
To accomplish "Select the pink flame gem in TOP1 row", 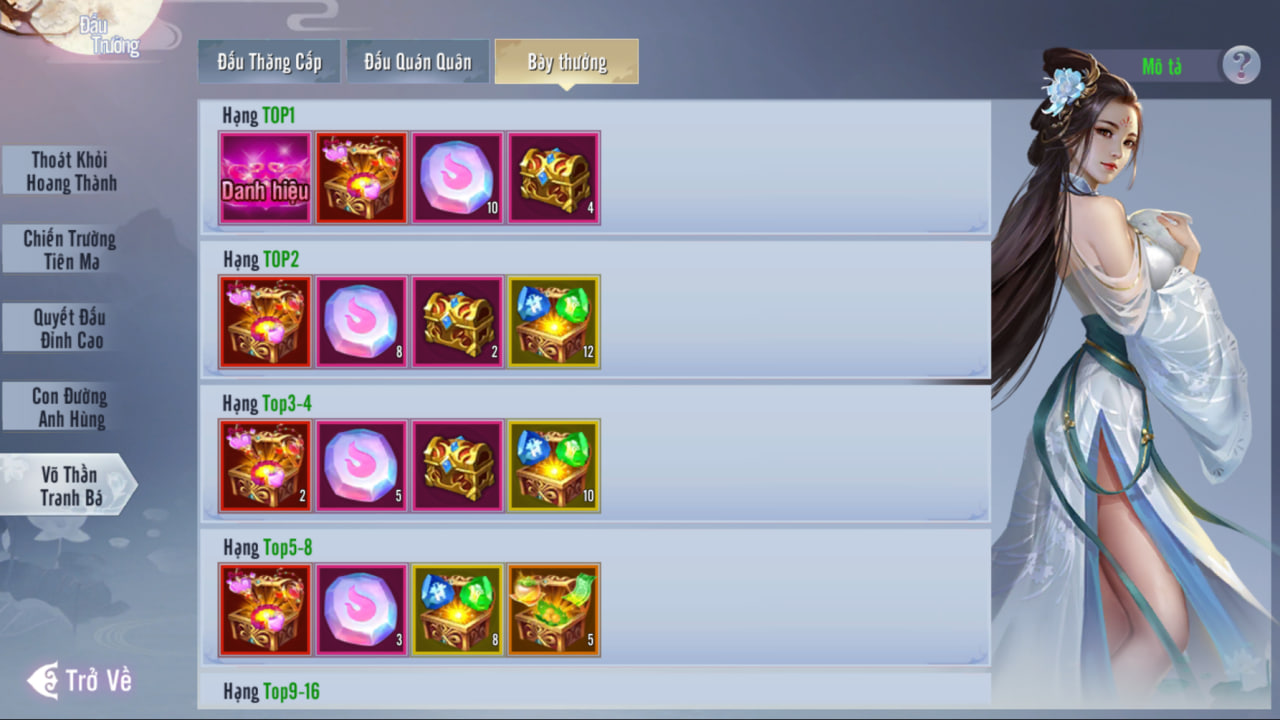I will [457, 178].
